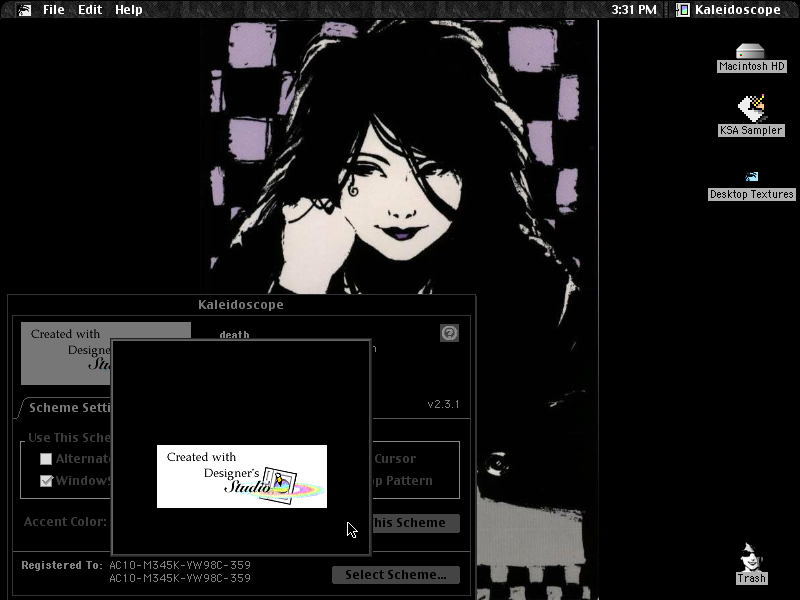Click the Kaleidoscope help question-mark icon
This screenshot has height=600, width=800.
(x=449, y=333)
